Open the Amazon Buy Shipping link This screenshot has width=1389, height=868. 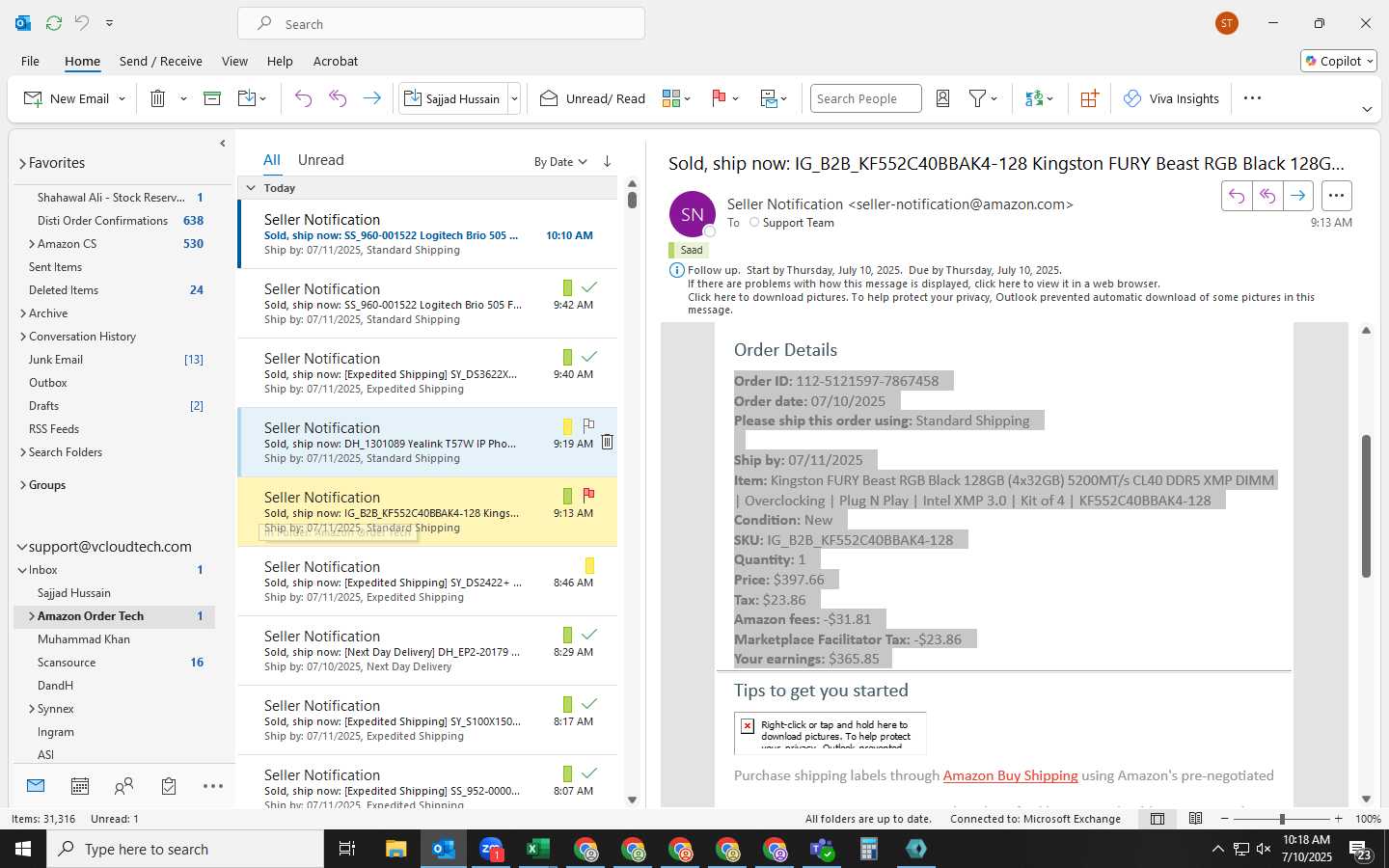(x=1010, y=775)
